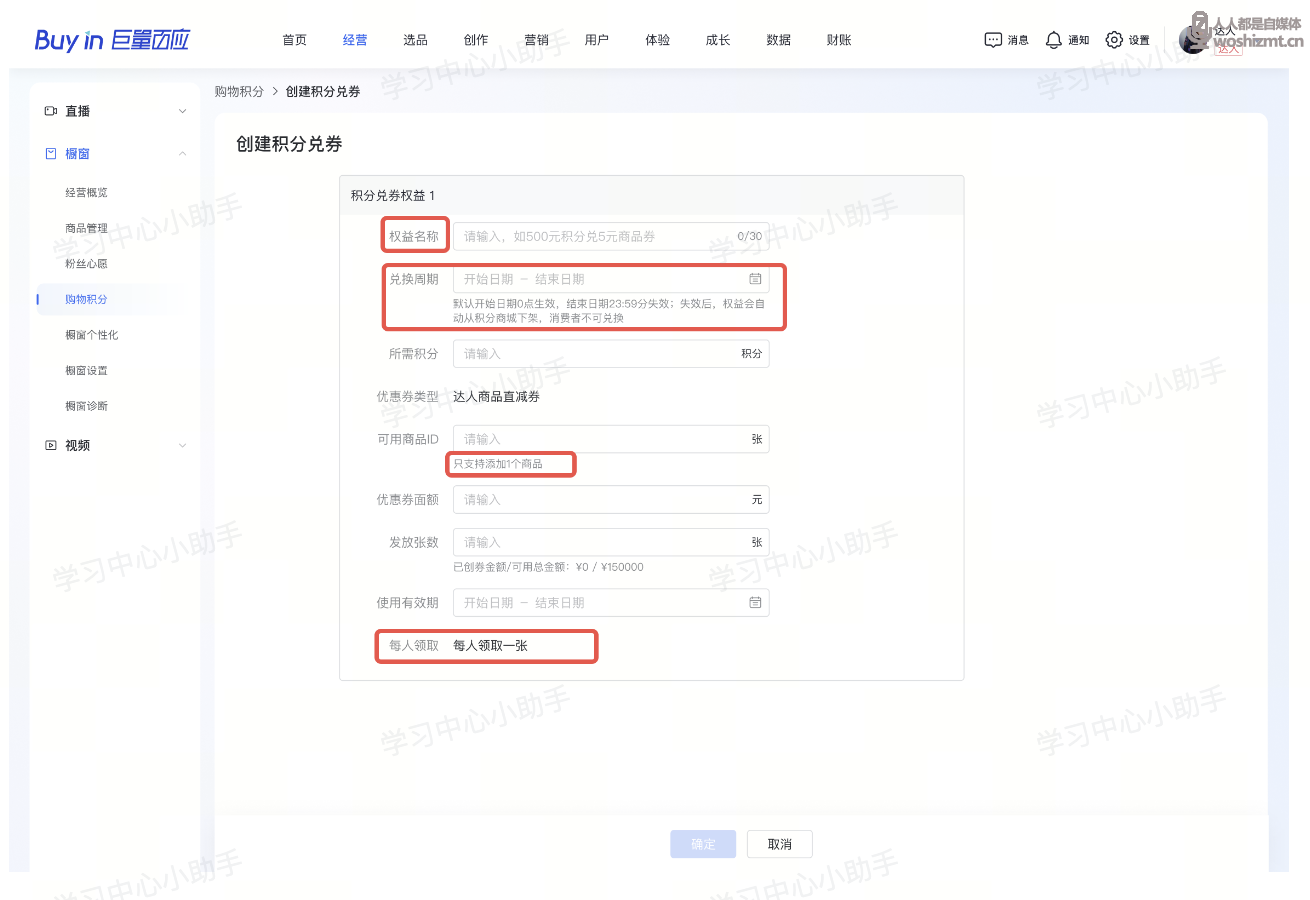Click the 取消 button
Screen dimensions: 1310x900
pos(779,844)
